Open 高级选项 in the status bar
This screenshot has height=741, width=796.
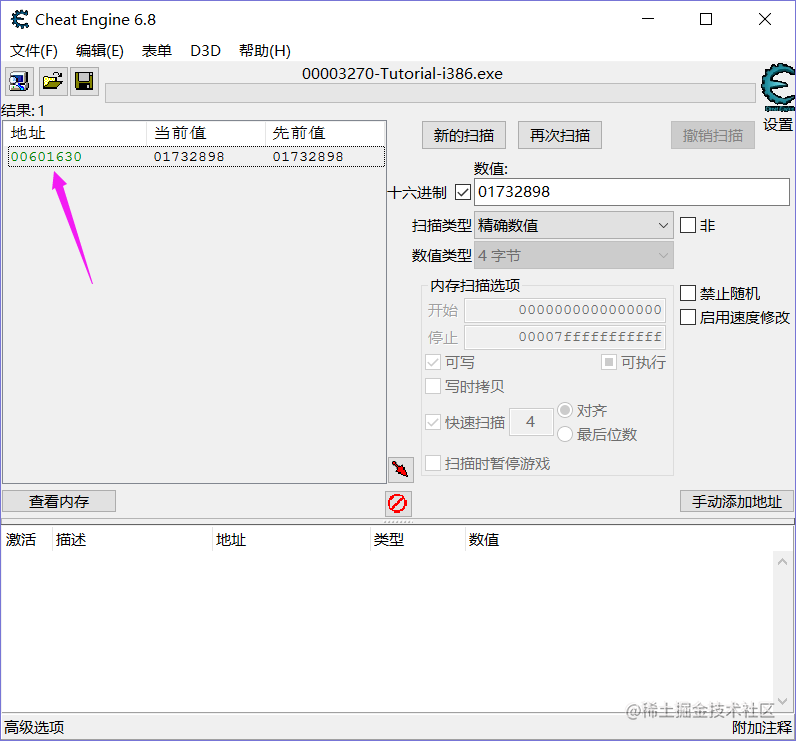click(x=34, y=727)
